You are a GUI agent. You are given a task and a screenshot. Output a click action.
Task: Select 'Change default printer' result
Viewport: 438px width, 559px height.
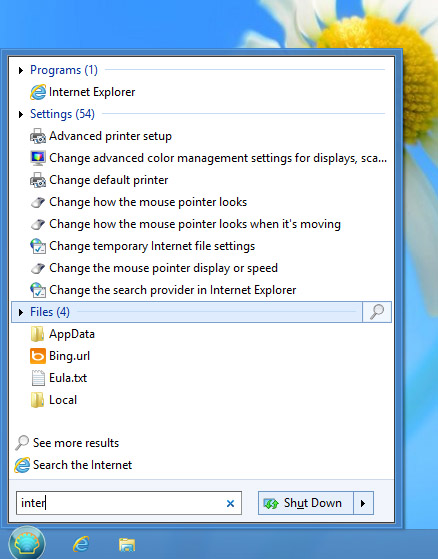click(x=109, y=180)
